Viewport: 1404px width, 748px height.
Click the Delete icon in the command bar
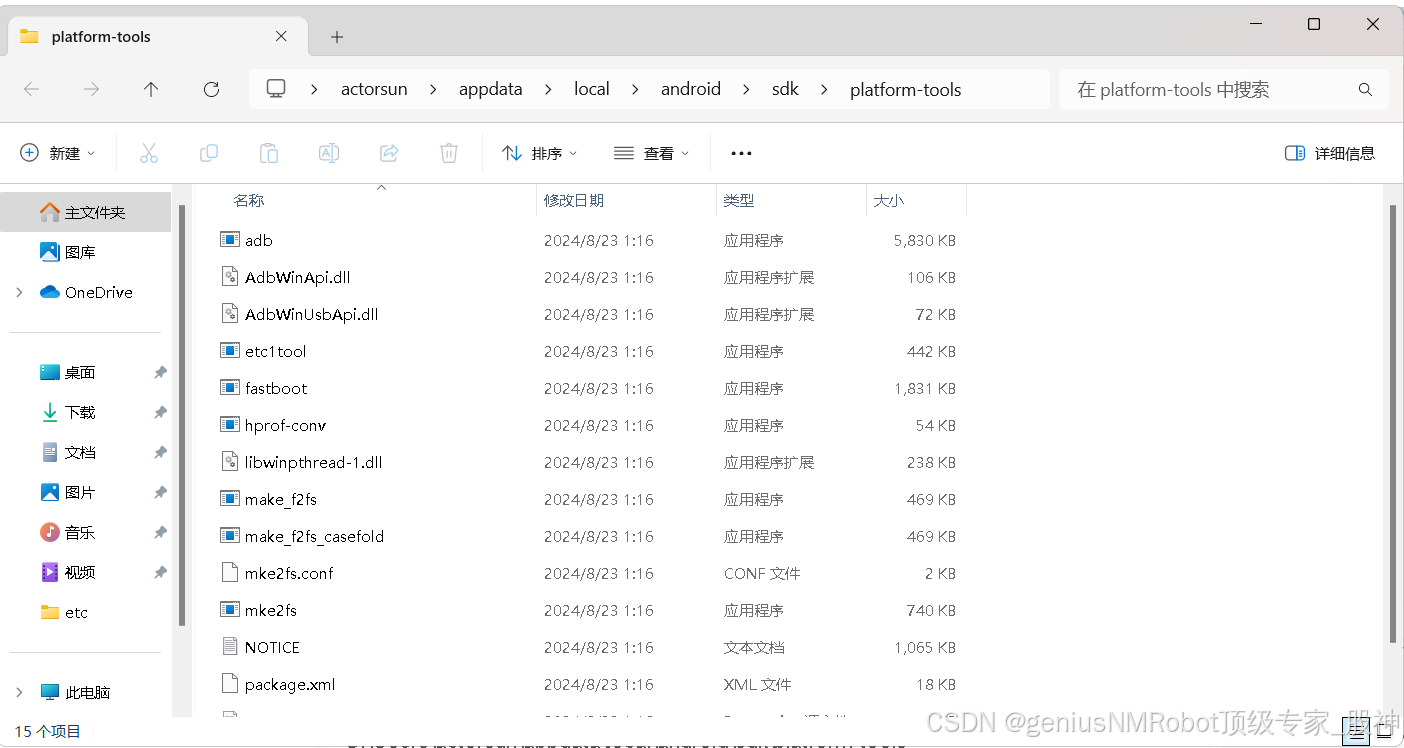tap(448, 152)
